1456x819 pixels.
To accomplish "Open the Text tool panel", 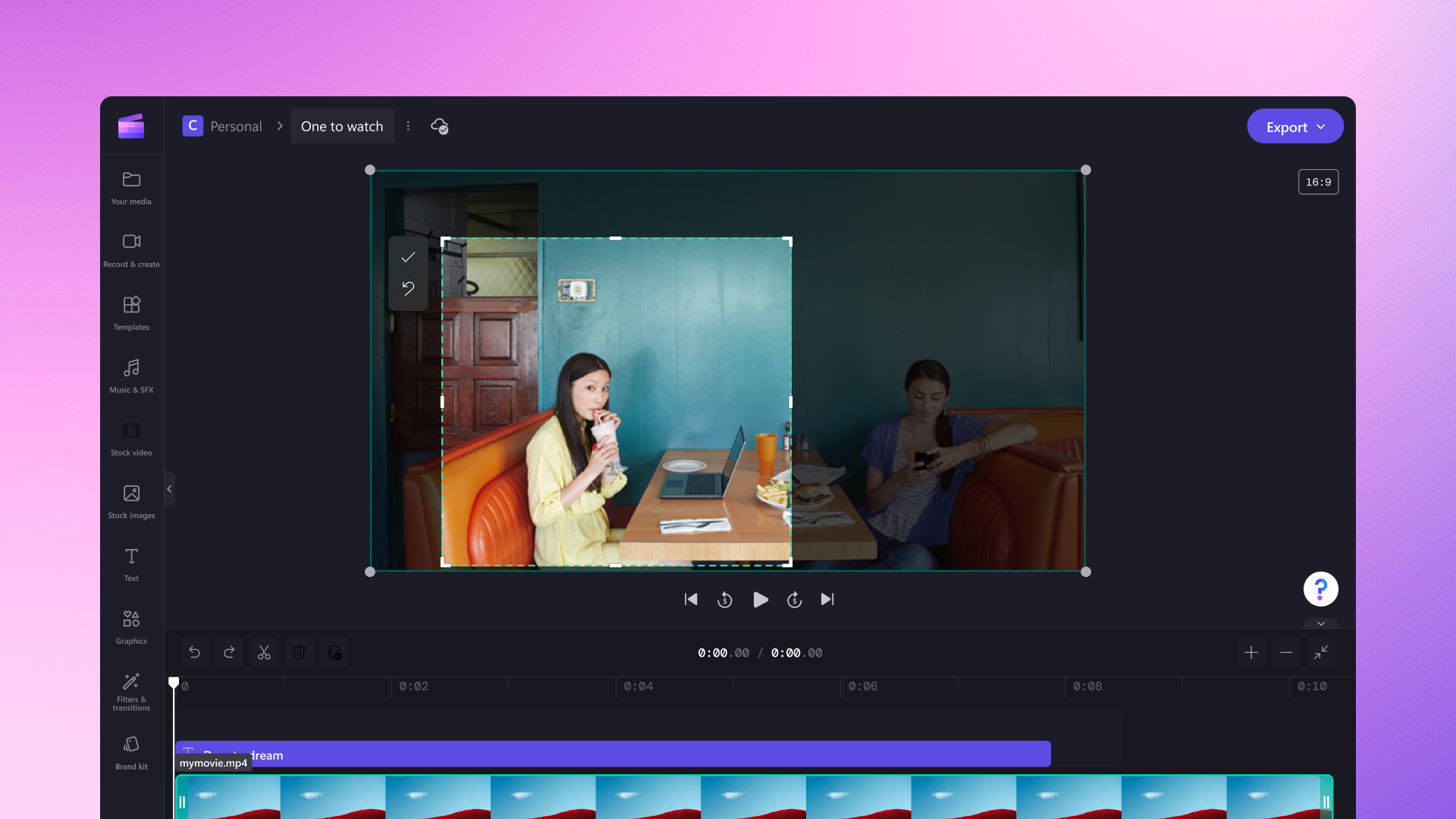I will point(131,563).
